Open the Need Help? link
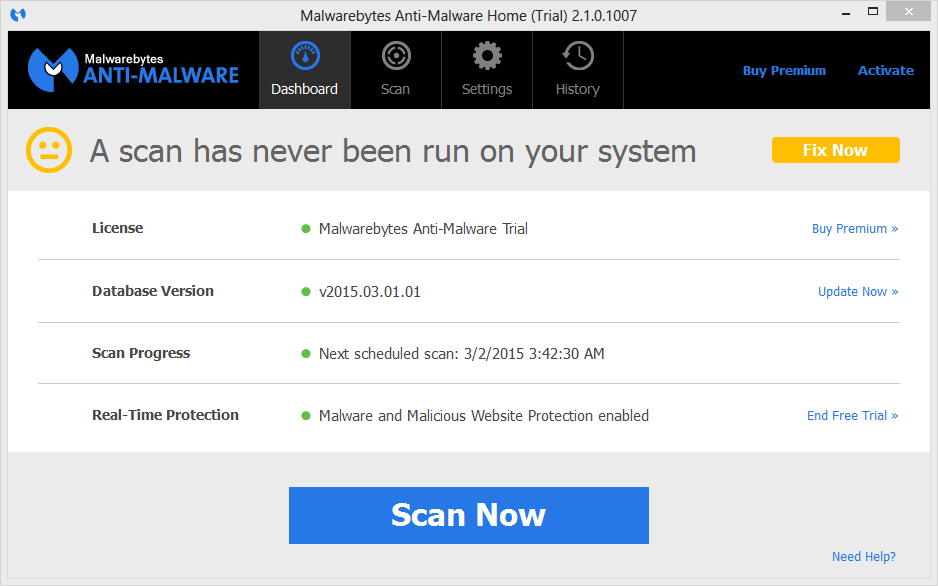This screenshot has width=938, height=586. pyautogui.click(x=863, y=557)
